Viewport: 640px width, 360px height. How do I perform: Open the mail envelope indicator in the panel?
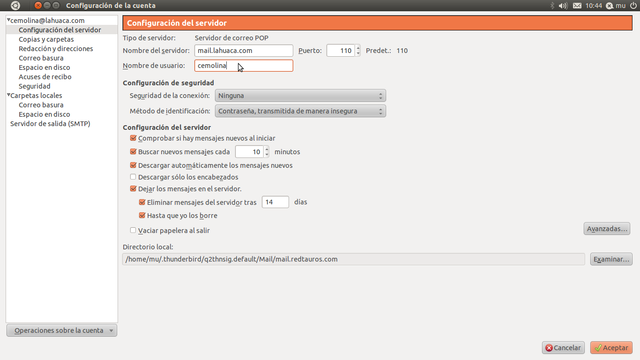click(577, 5)
